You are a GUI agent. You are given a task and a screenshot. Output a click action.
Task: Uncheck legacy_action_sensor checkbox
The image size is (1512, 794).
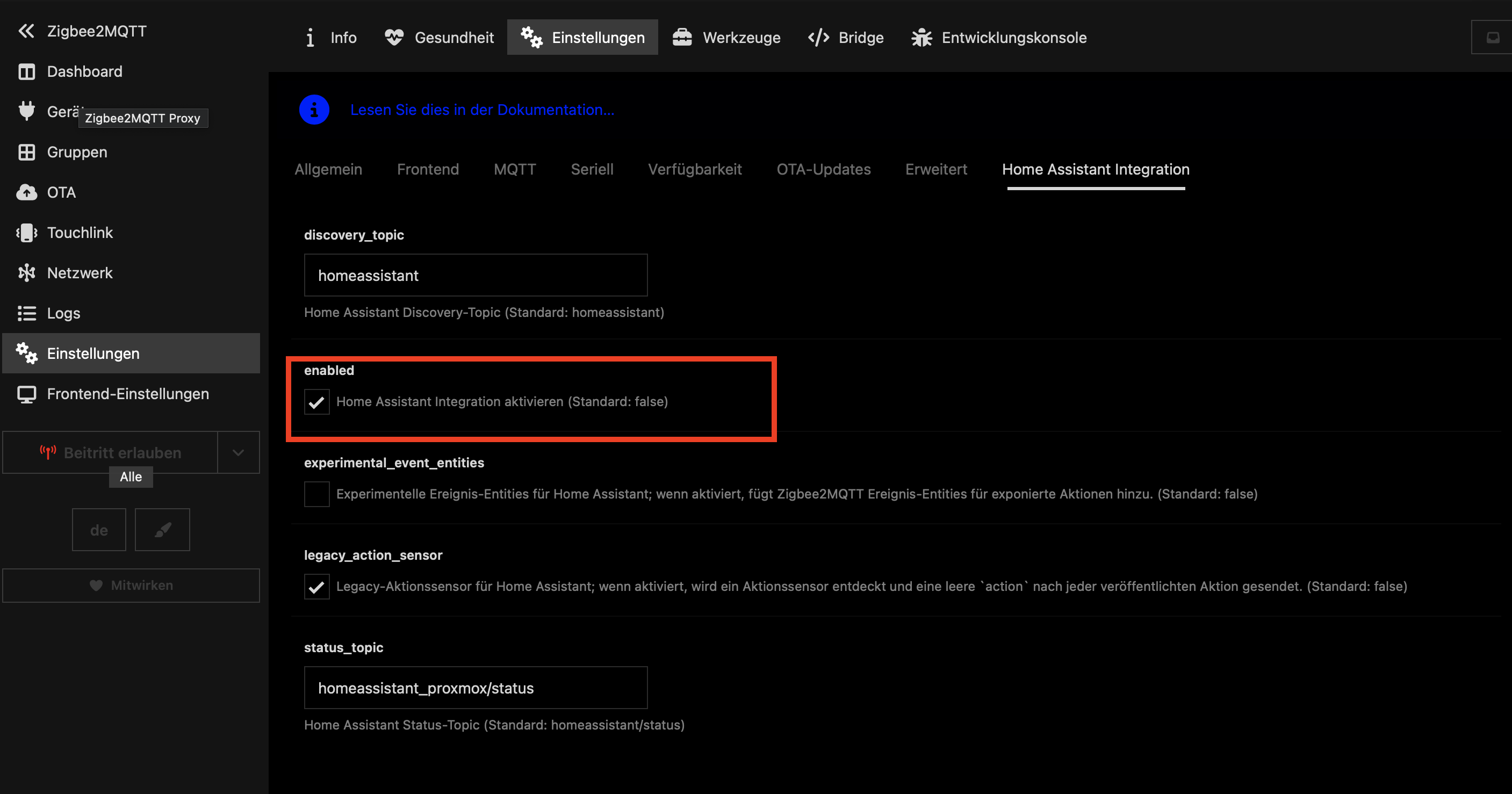[x=316, y=587]
